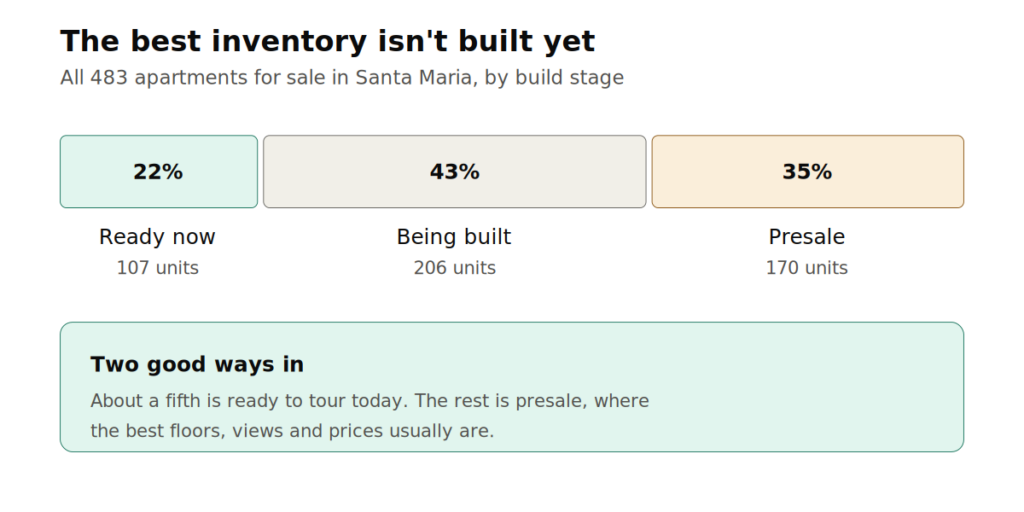Click the line about best floors and views
The height and width of the screenshot is (512, 1024).
tap(292, 431)
